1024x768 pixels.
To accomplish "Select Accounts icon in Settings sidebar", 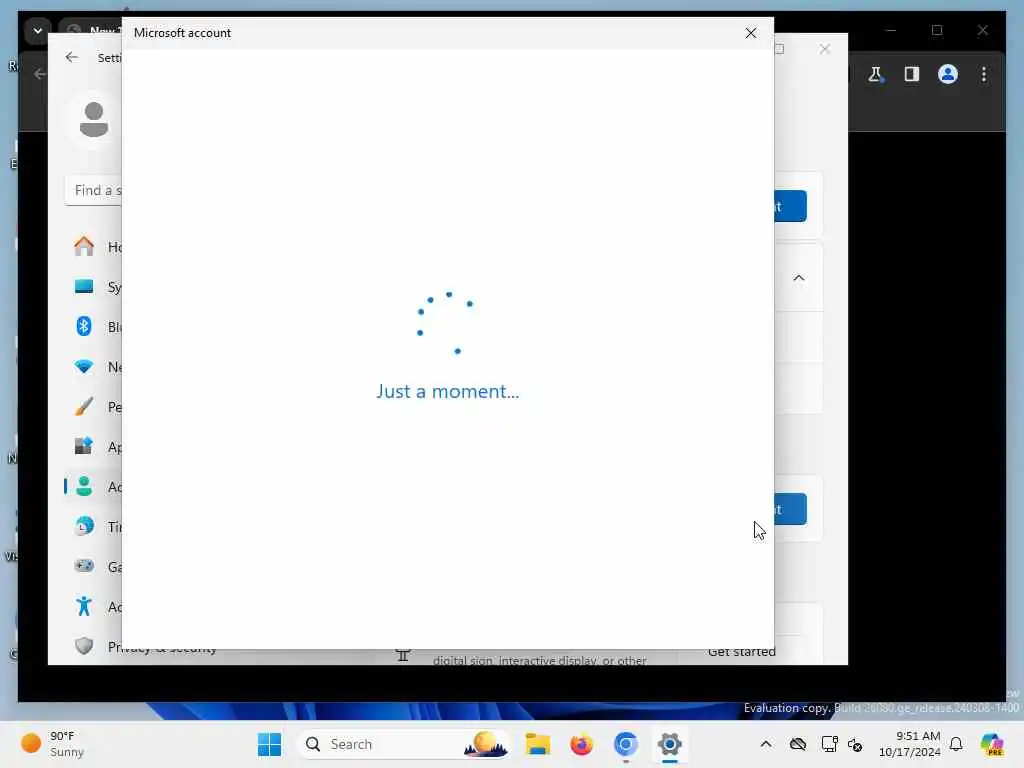I will [x=84, y=487].
